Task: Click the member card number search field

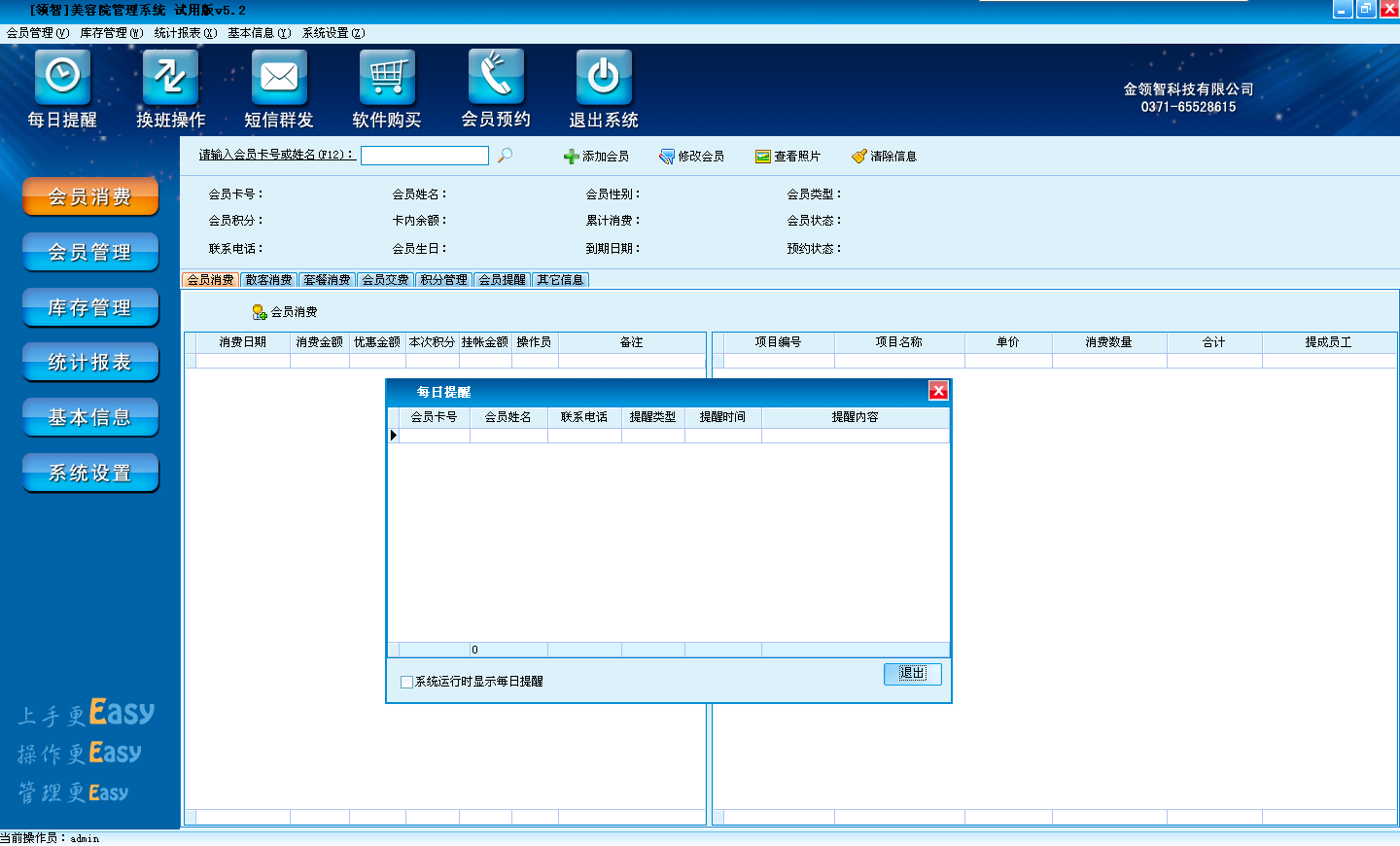Action: [x=425, y=156]
